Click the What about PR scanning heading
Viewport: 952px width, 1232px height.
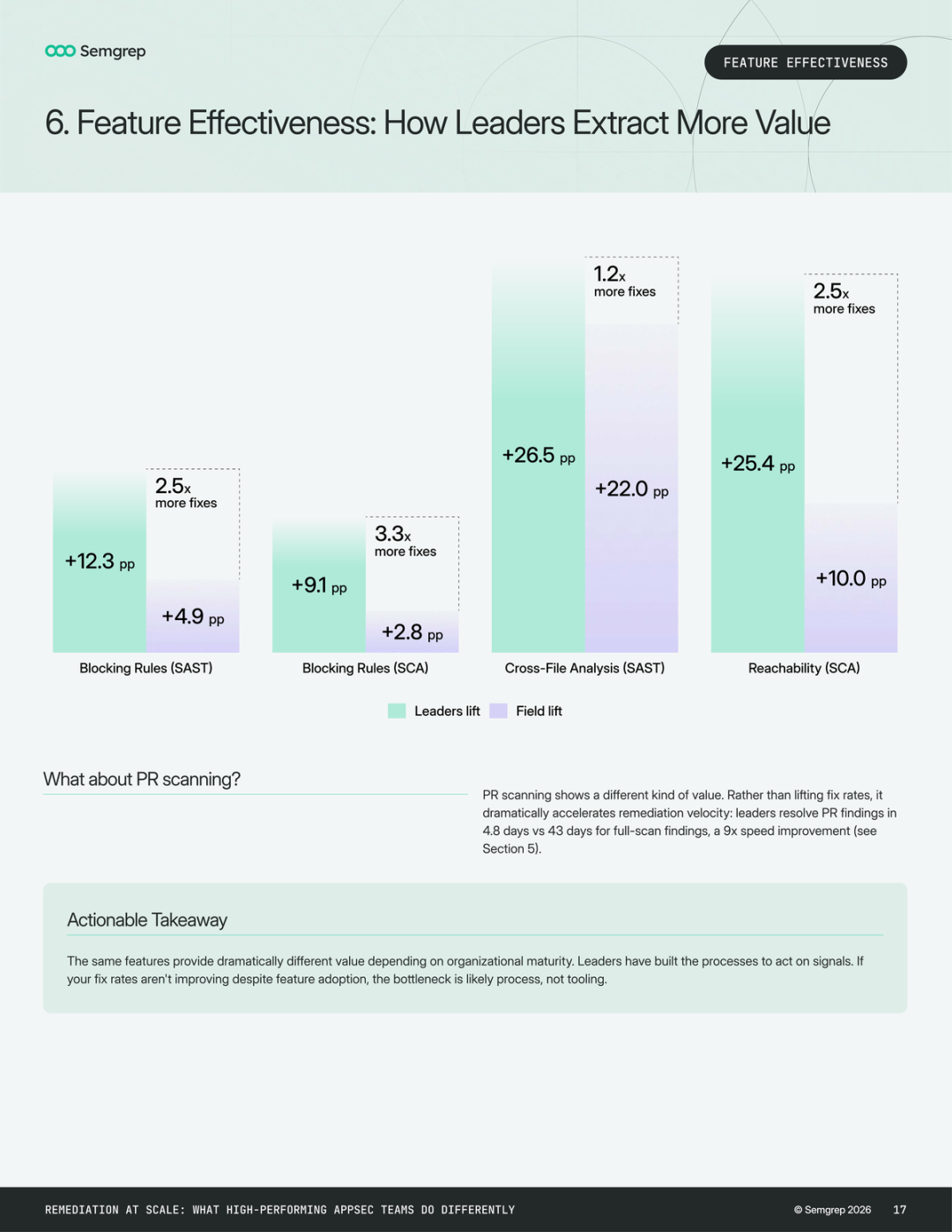[142, 780]
